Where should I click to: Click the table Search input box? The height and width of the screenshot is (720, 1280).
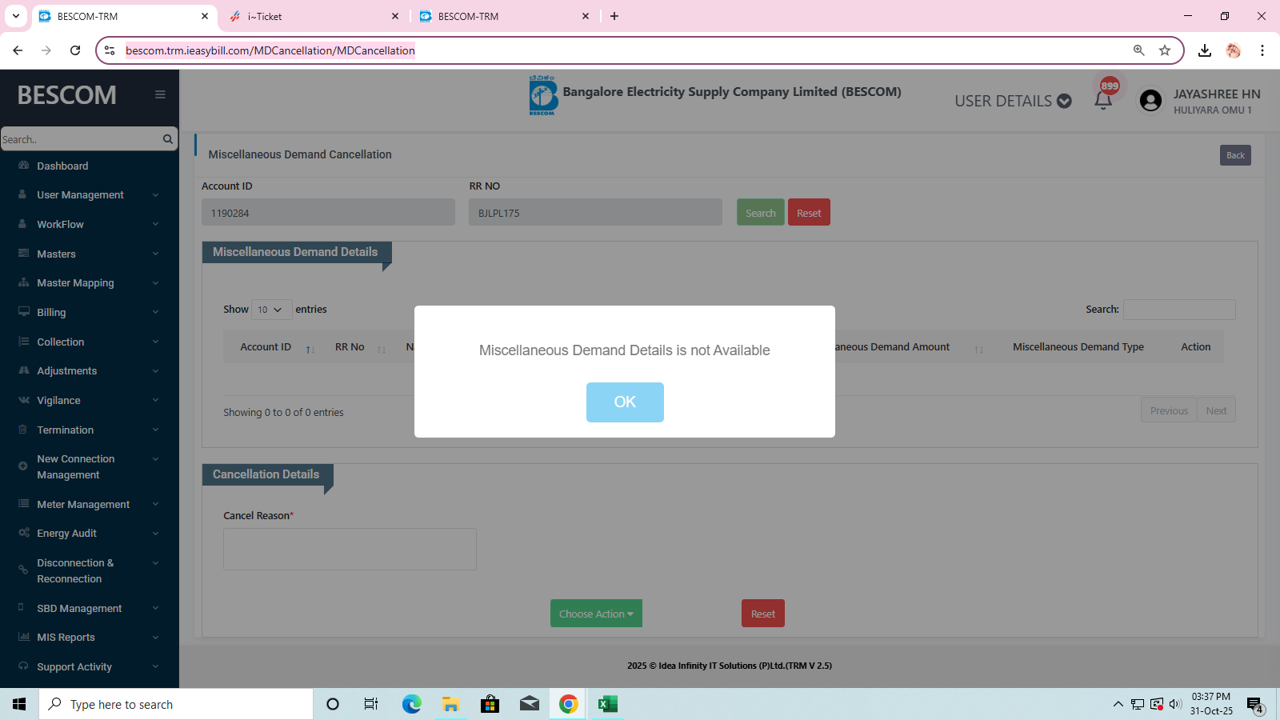click(x=1179, y=310)
